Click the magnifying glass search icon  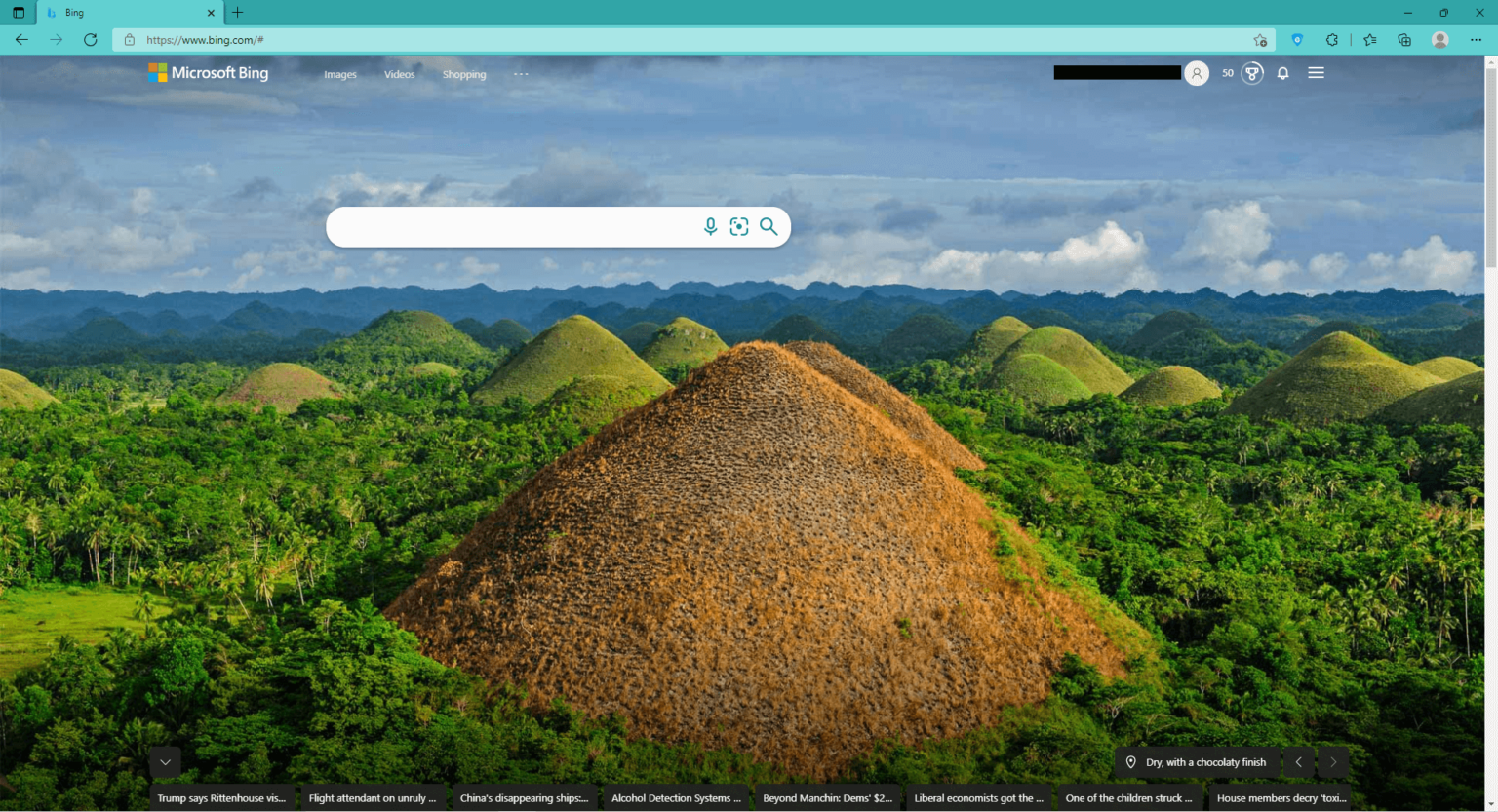click(769, 226)
